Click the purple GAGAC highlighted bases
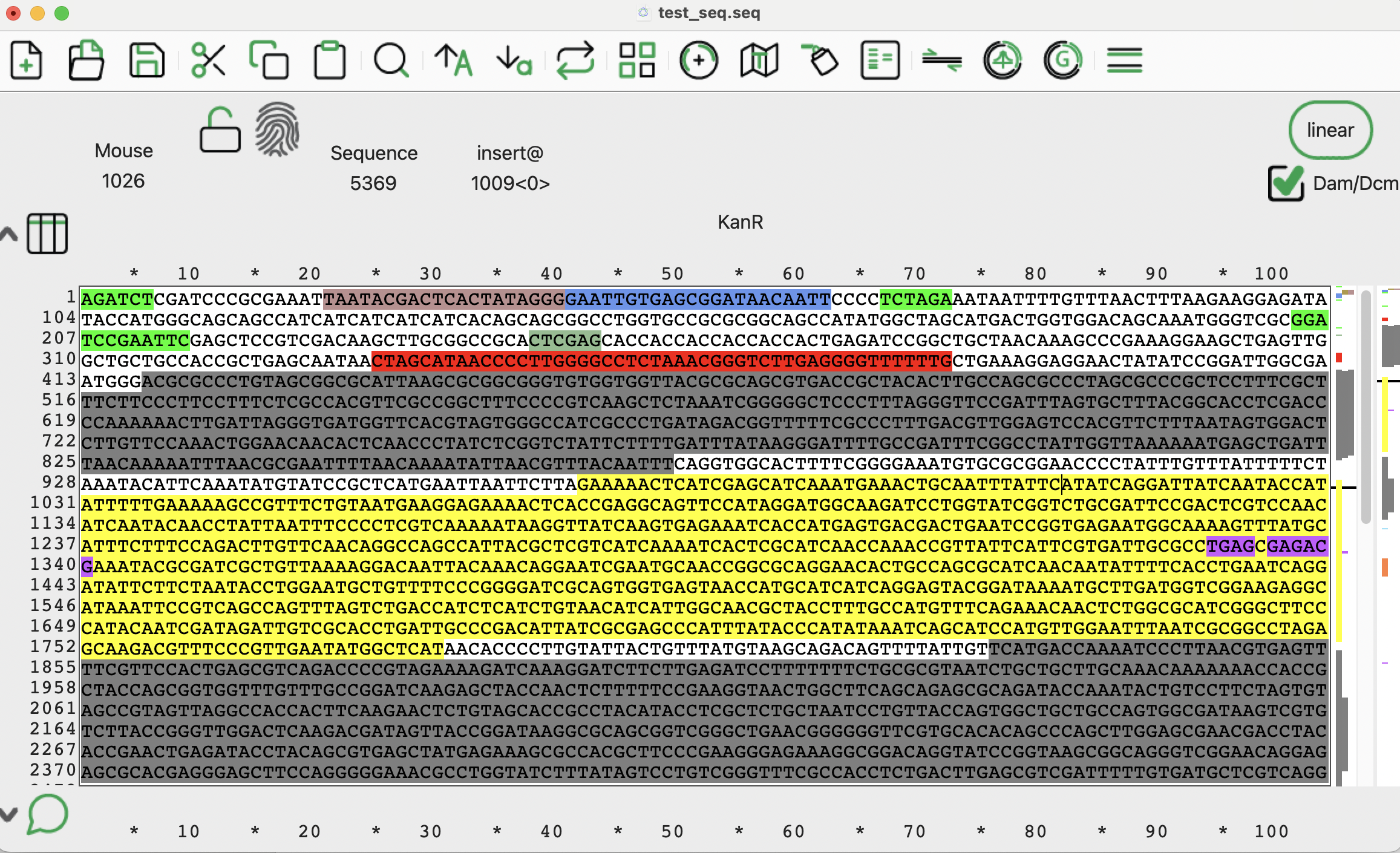Screen dimensions: 1400x853 1297,546
